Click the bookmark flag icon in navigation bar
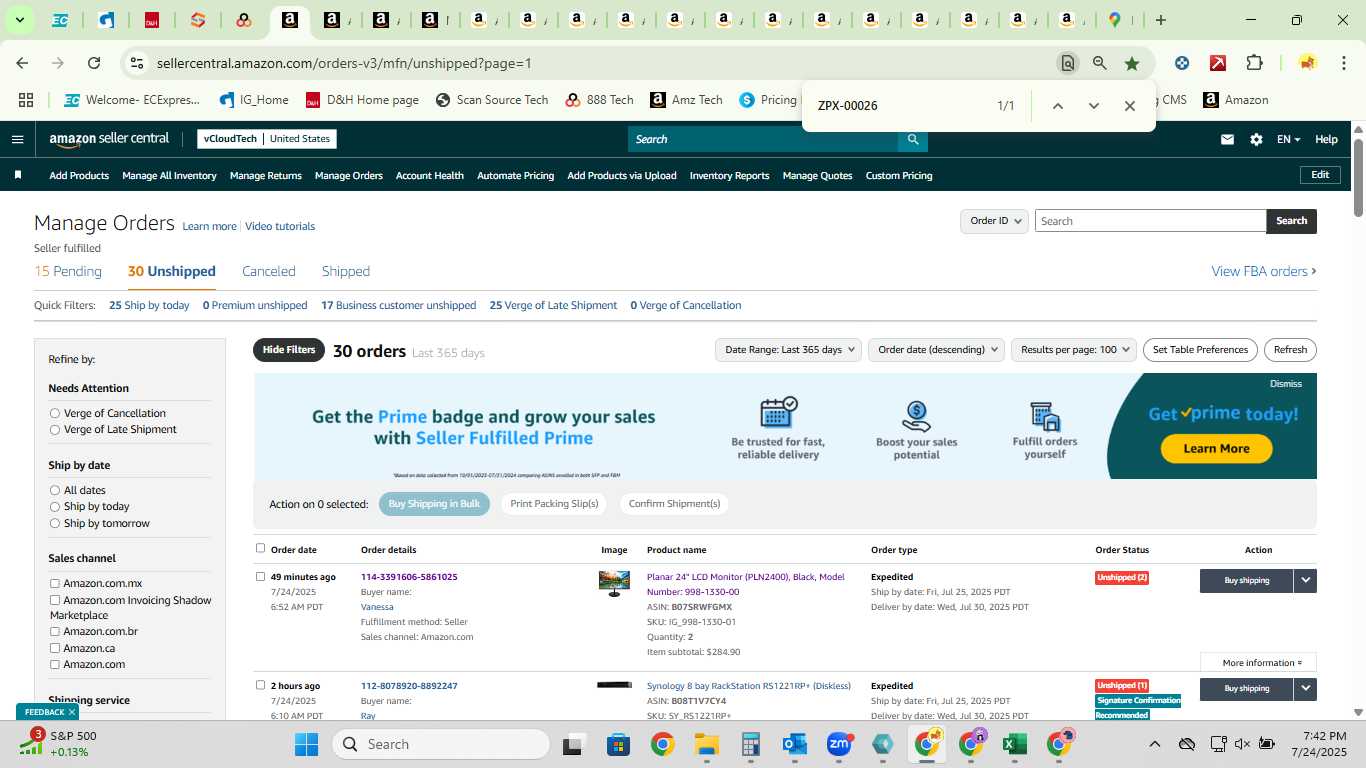This screenshot has width=1366, height=768. 18,175
